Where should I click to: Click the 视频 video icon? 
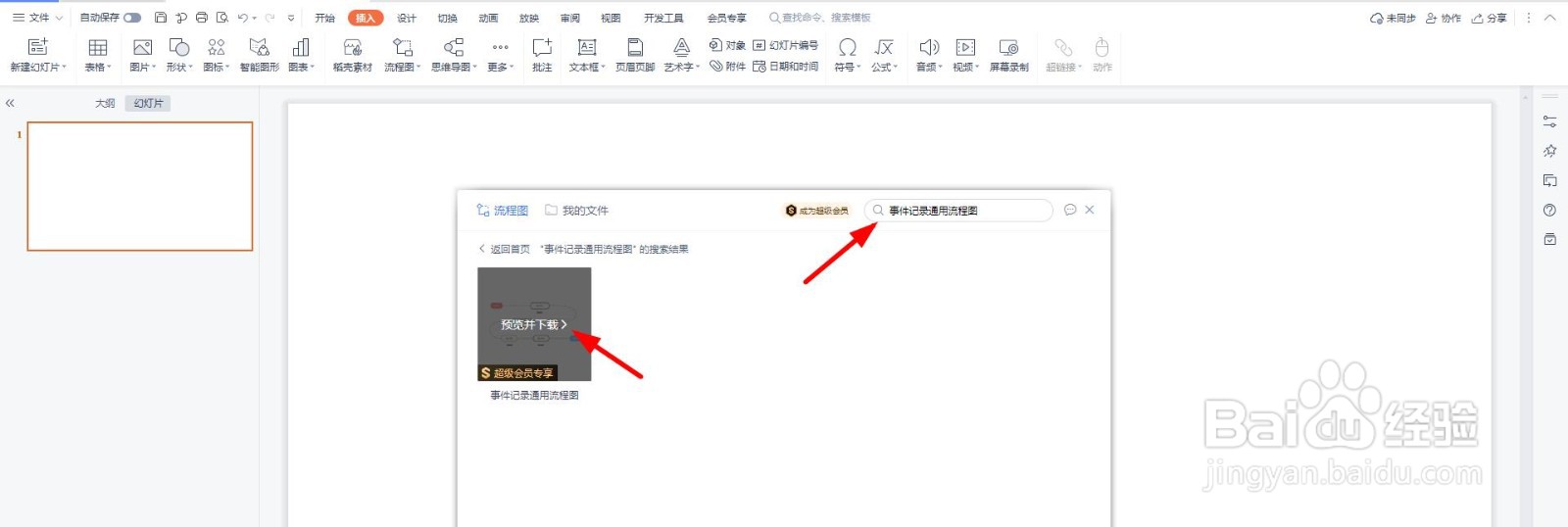965,47
